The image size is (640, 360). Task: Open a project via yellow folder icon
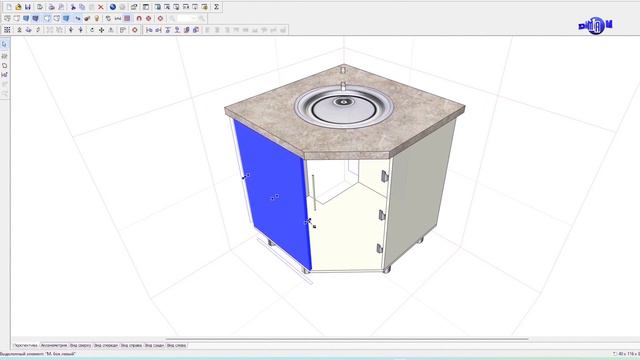[x=18, y=7]
